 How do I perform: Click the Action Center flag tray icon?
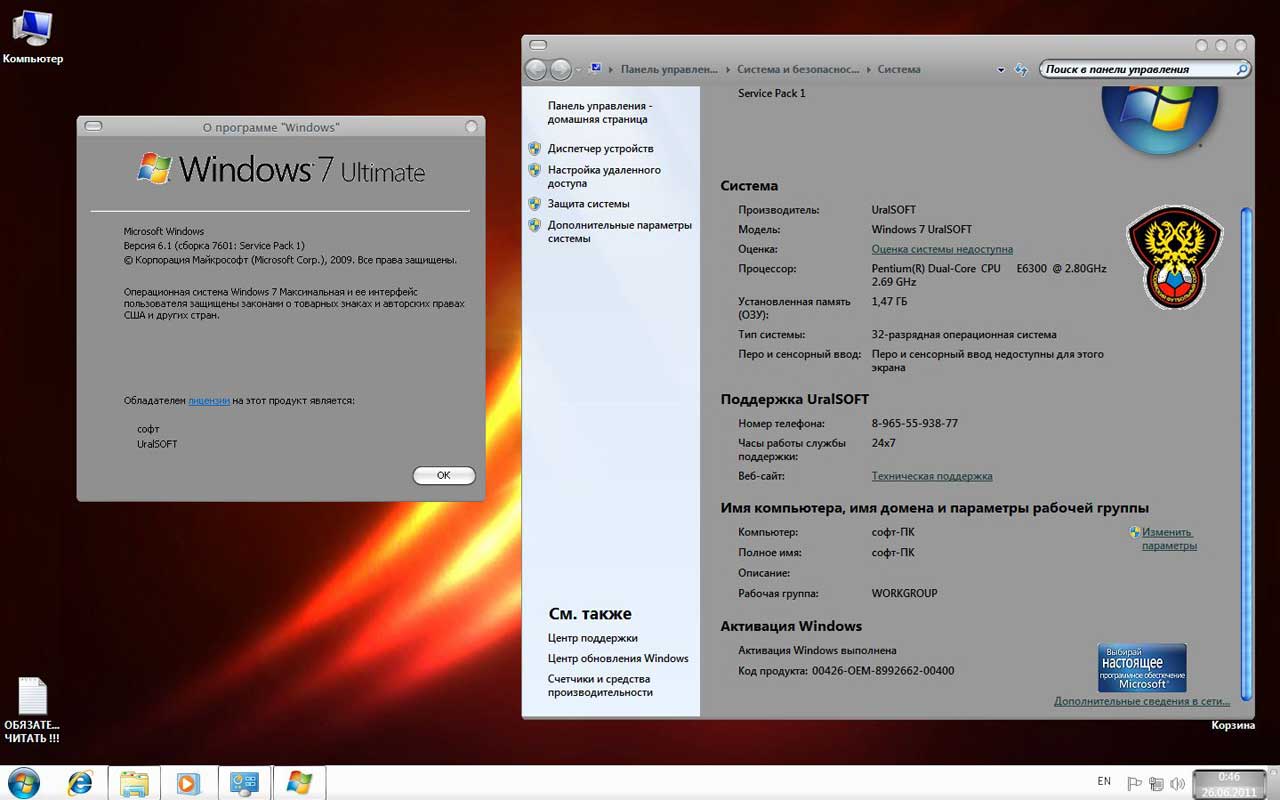click(1134, 784)
